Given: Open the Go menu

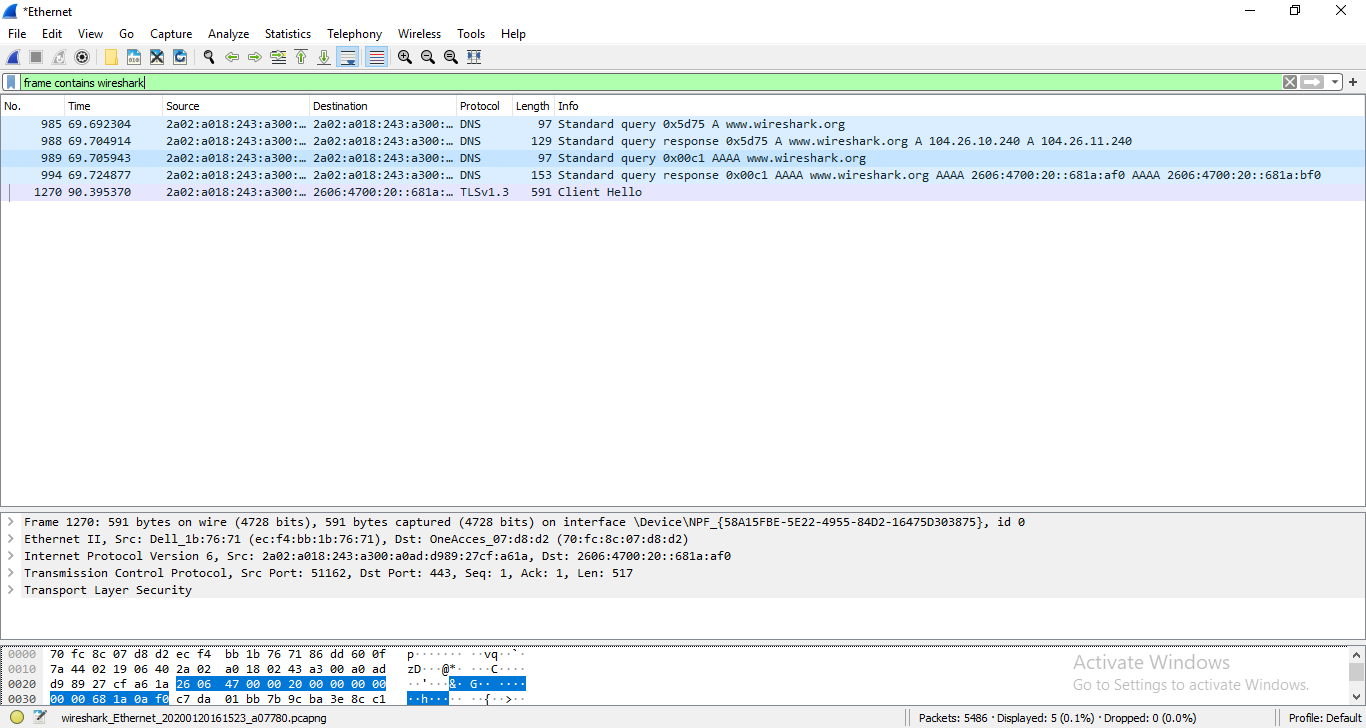Looking at the screenshot, I should point(126,34).
